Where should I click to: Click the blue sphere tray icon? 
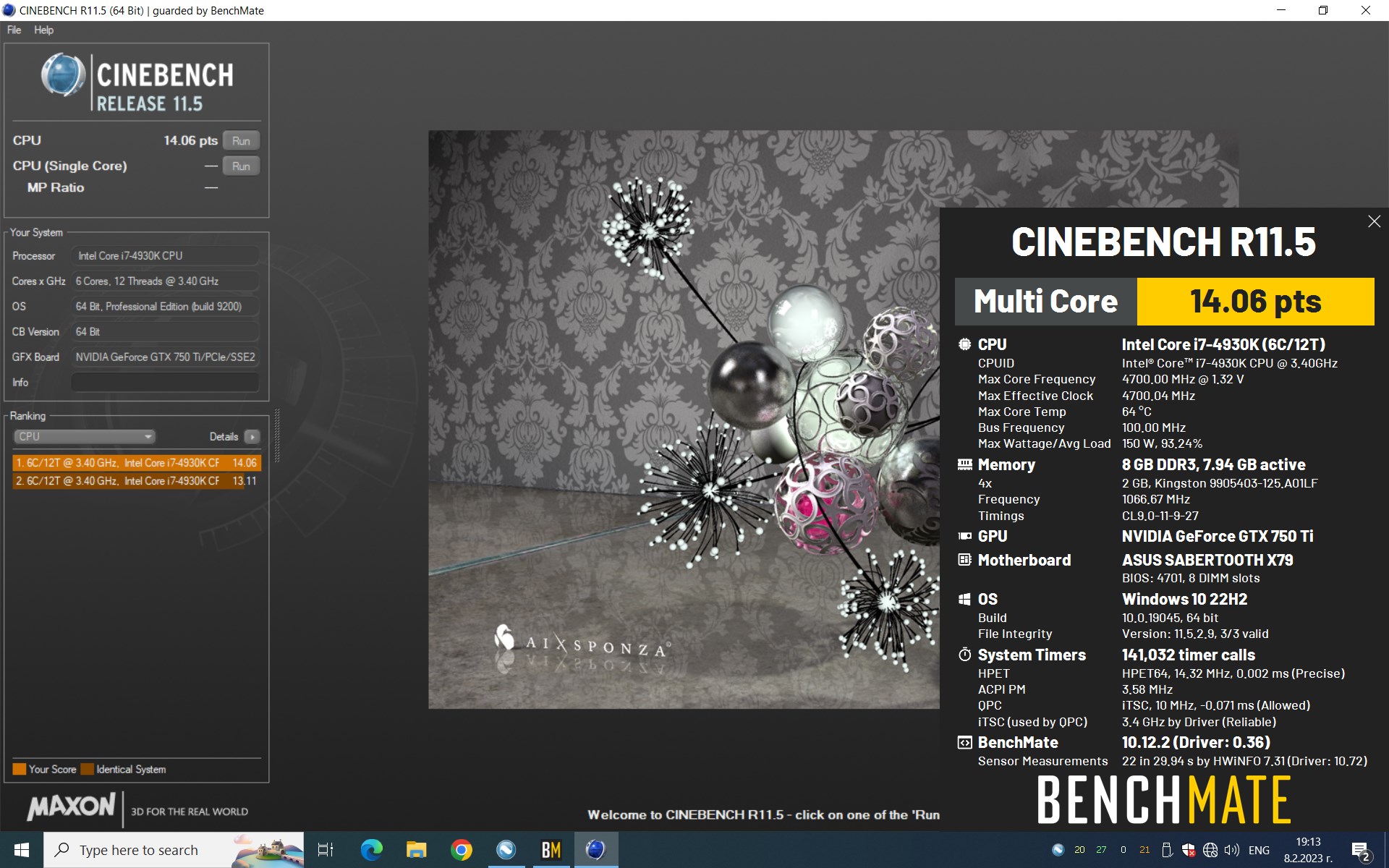pos(1058,850)
